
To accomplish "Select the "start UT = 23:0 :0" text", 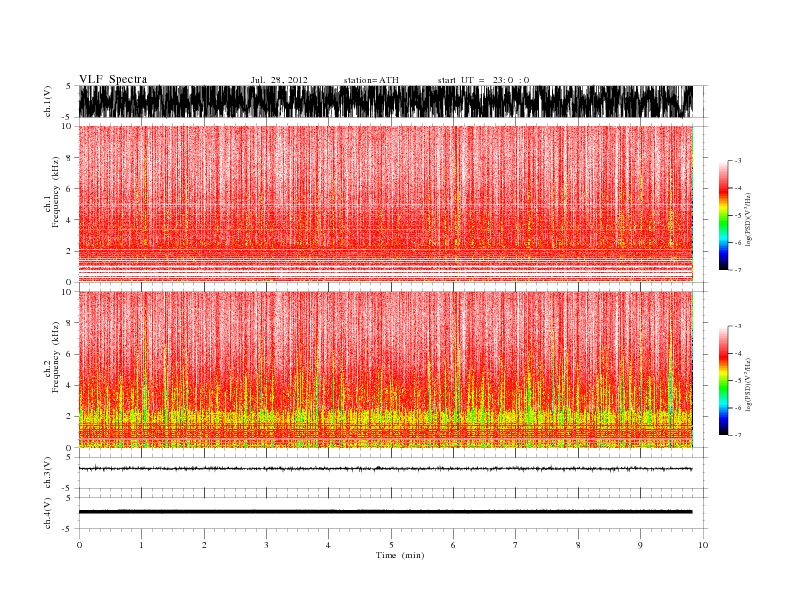I will [x=483, y=80].
